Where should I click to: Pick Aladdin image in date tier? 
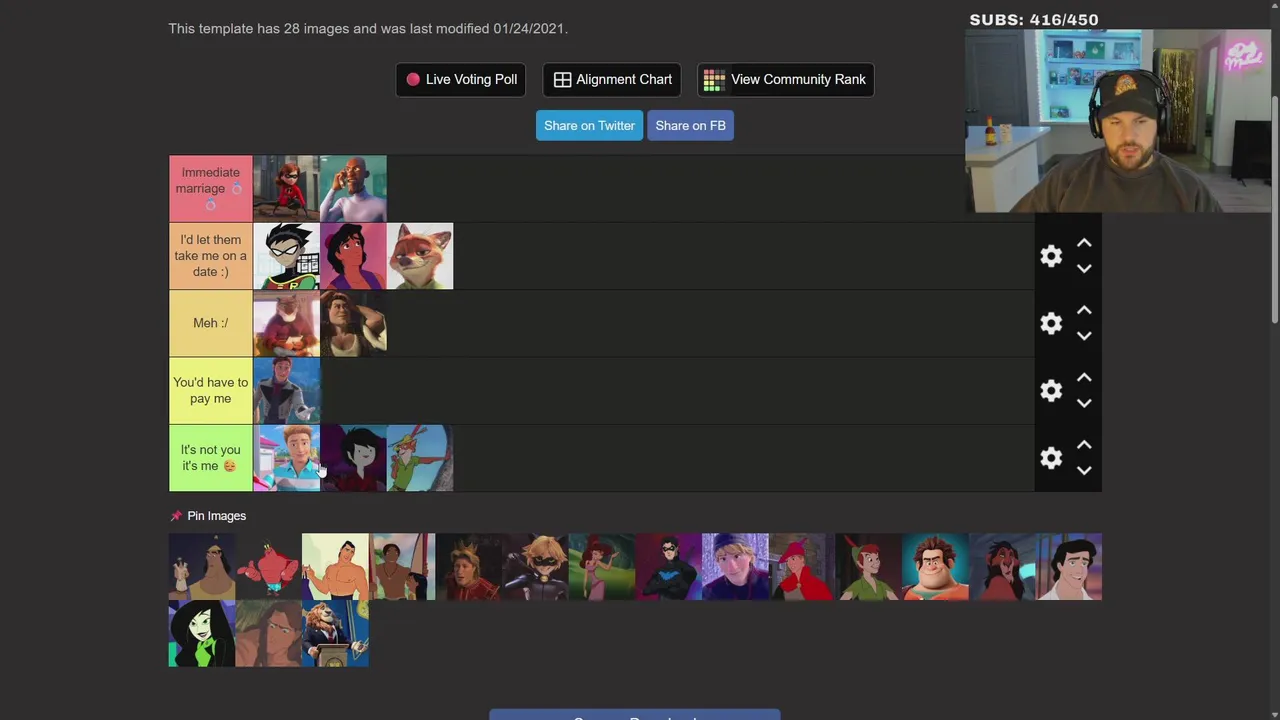tap(353, 256)
